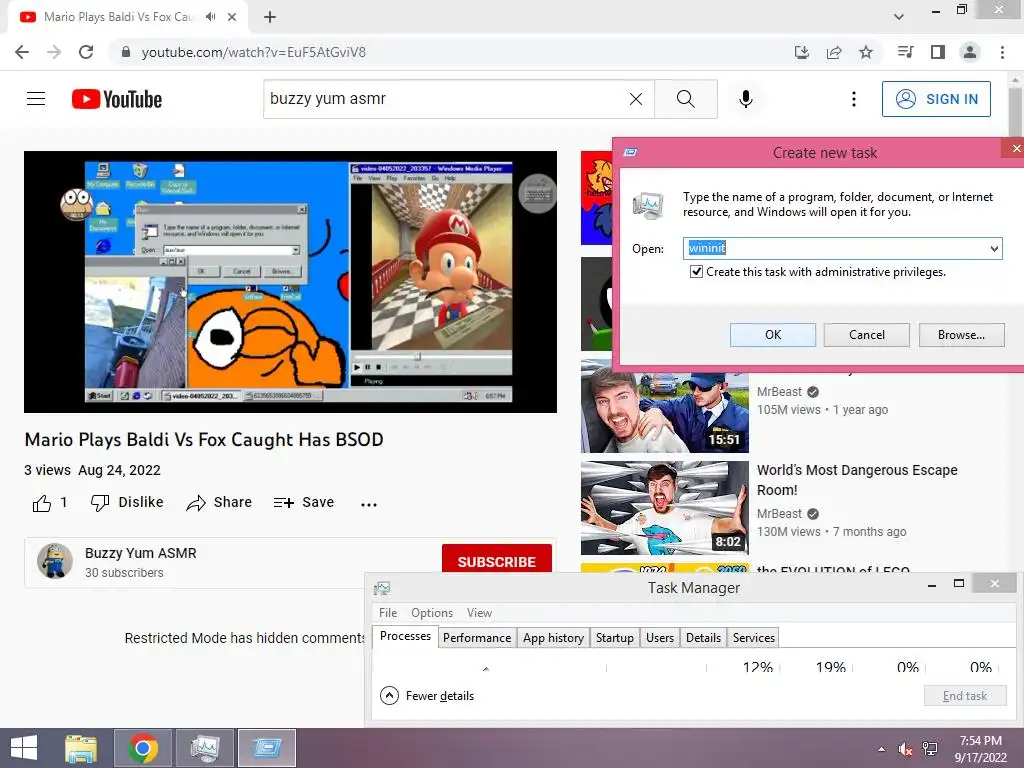Viewport: 1024px width, 768px height.
Task: Open Task Manager Options menu
Action: [x=432, y=613]
